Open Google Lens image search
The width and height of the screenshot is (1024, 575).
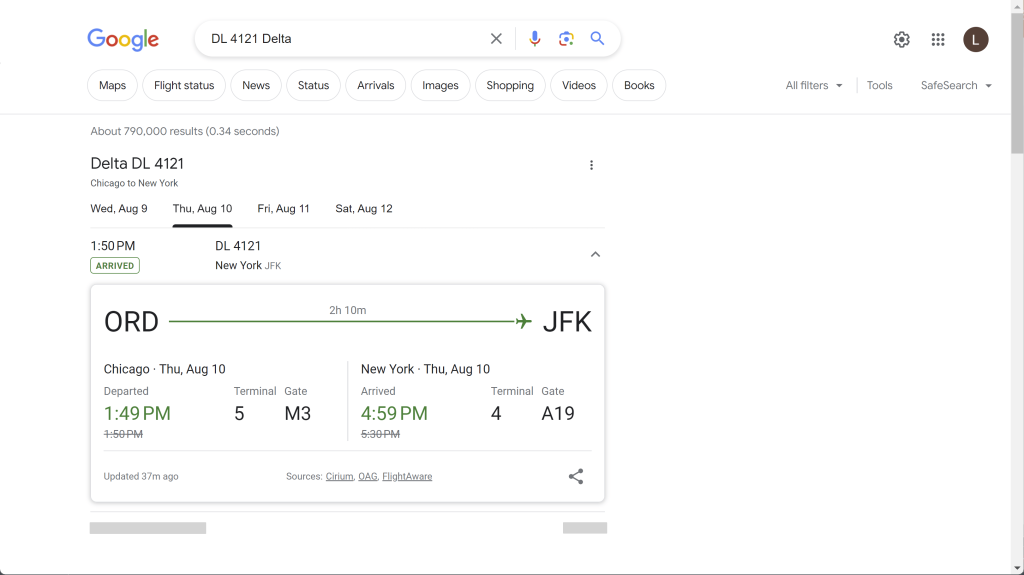coord(566,39)
